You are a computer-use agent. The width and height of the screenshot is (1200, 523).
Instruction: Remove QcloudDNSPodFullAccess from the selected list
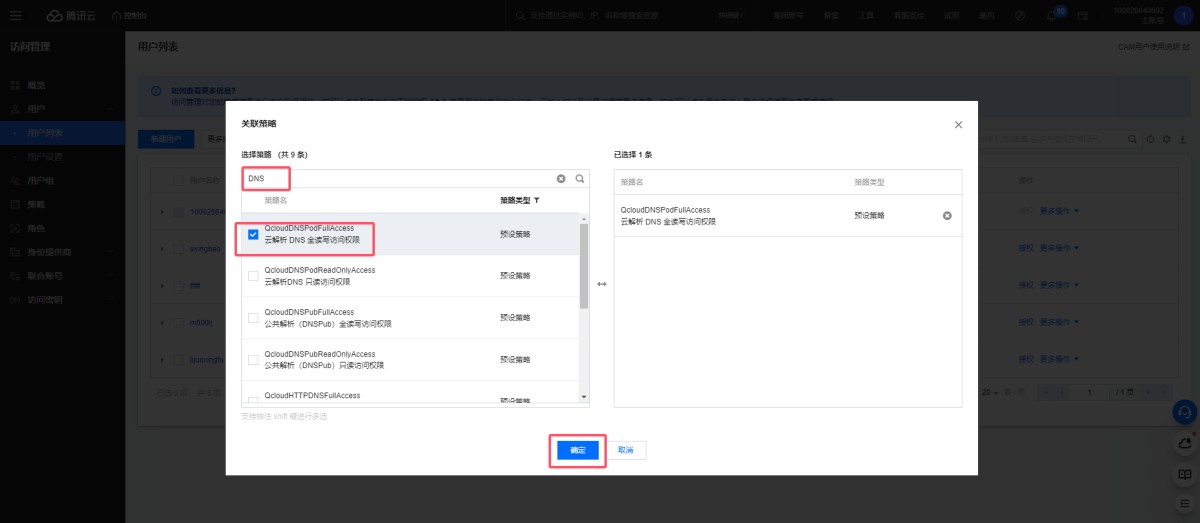tap(947, 216)
